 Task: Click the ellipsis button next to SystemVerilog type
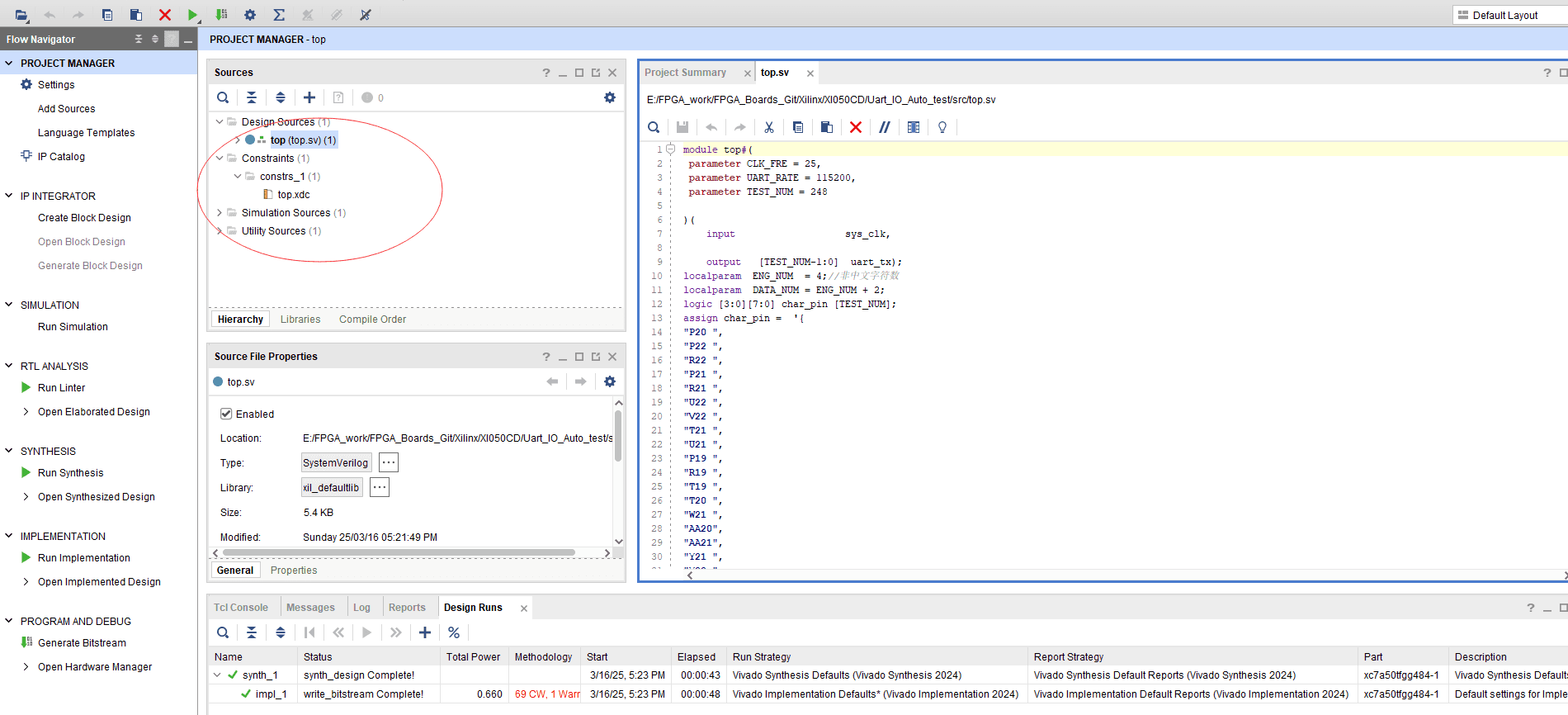[x=389, y=462]
